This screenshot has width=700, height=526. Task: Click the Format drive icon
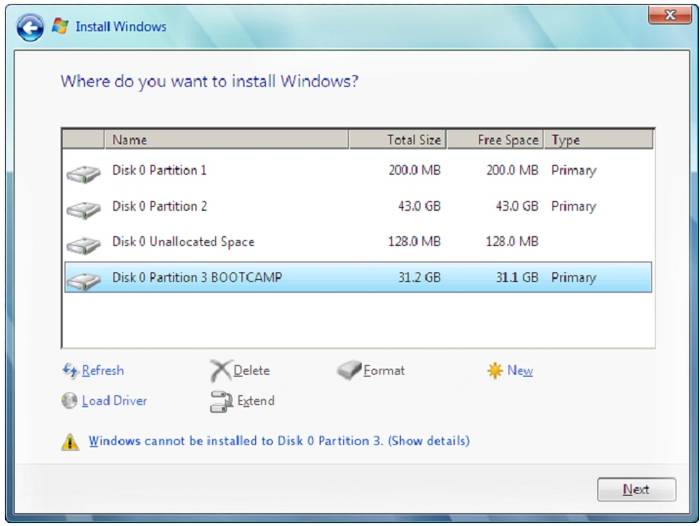pos(348,371)
